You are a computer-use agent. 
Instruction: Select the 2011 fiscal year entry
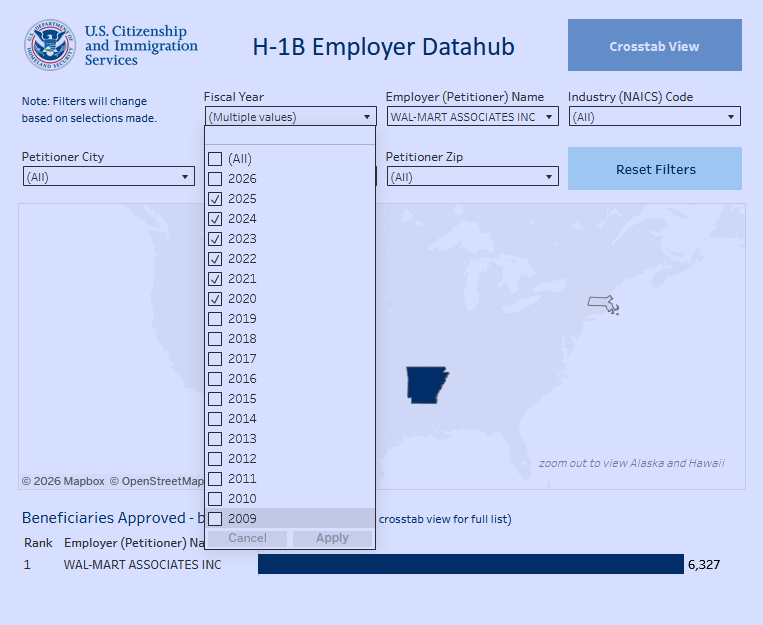tap(215, 478)
